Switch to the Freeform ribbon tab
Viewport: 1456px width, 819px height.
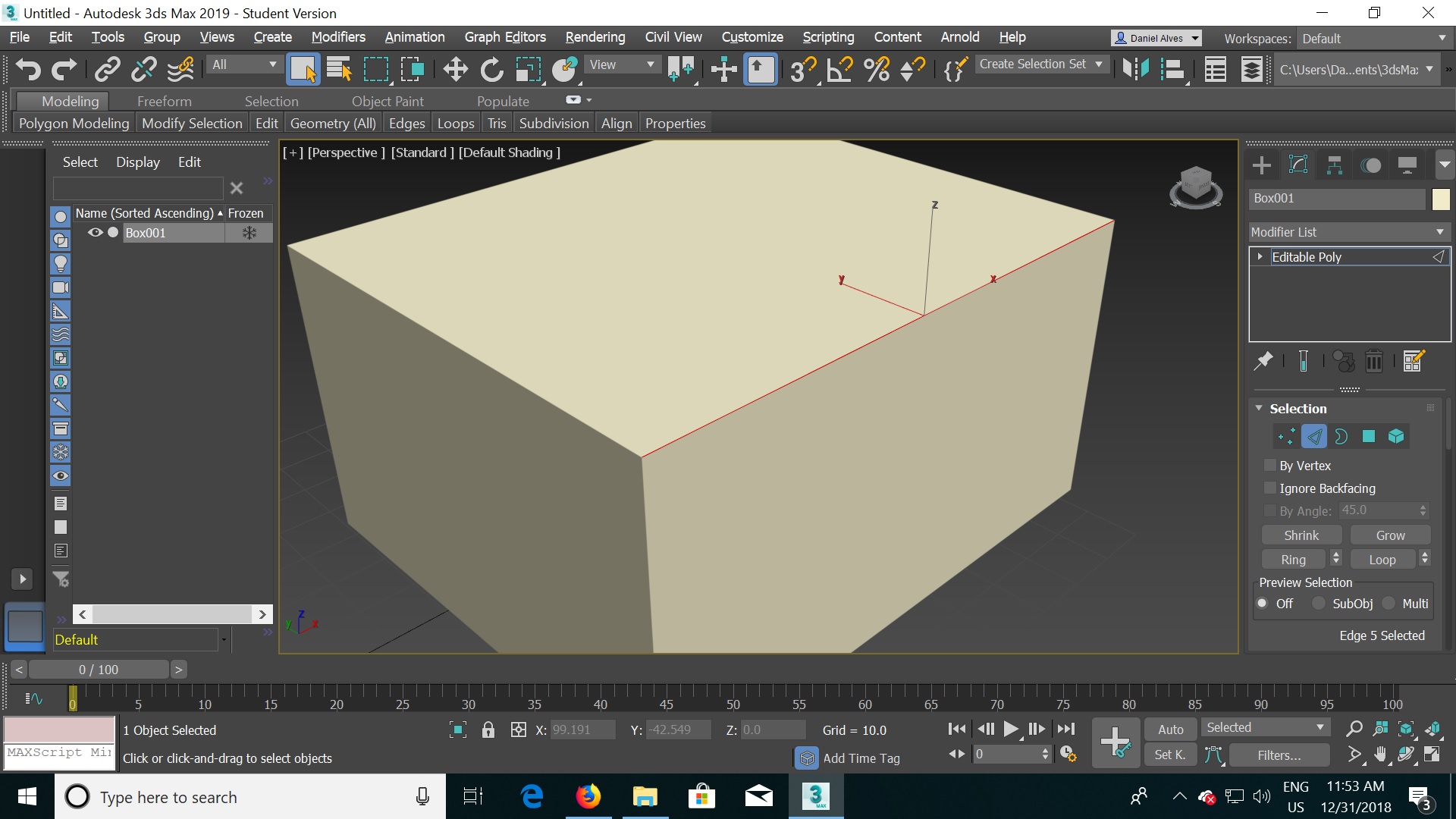[165, 101]
